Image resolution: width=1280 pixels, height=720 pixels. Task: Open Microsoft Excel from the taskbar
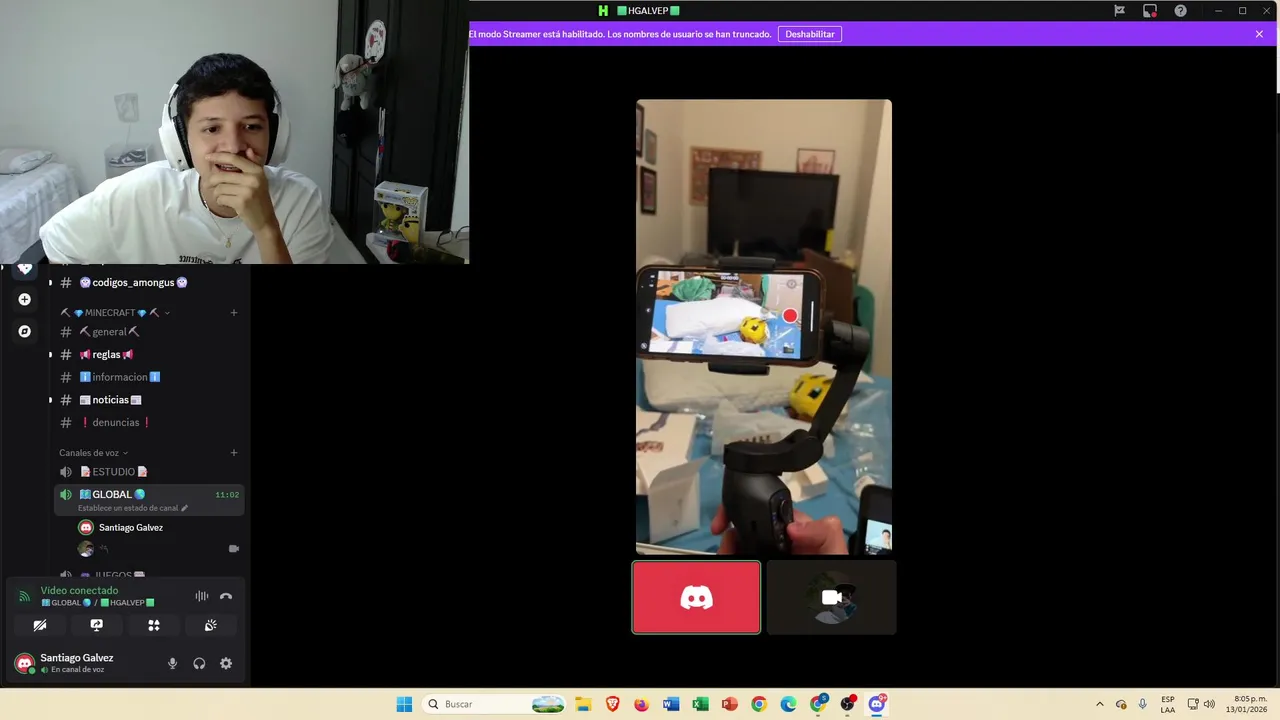[700, 704]
